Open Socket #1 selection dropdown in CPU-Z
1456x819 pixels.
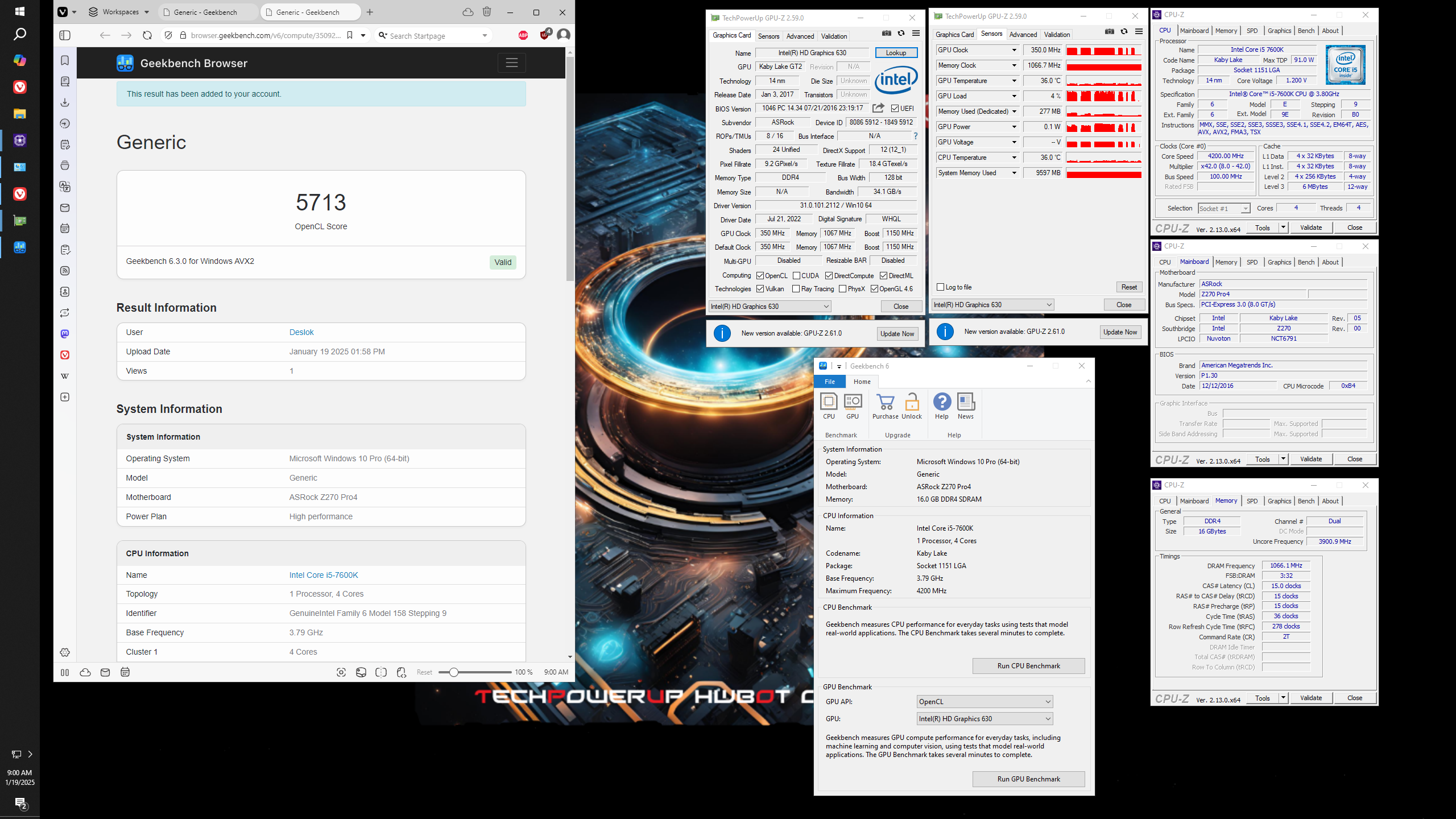1224,209
